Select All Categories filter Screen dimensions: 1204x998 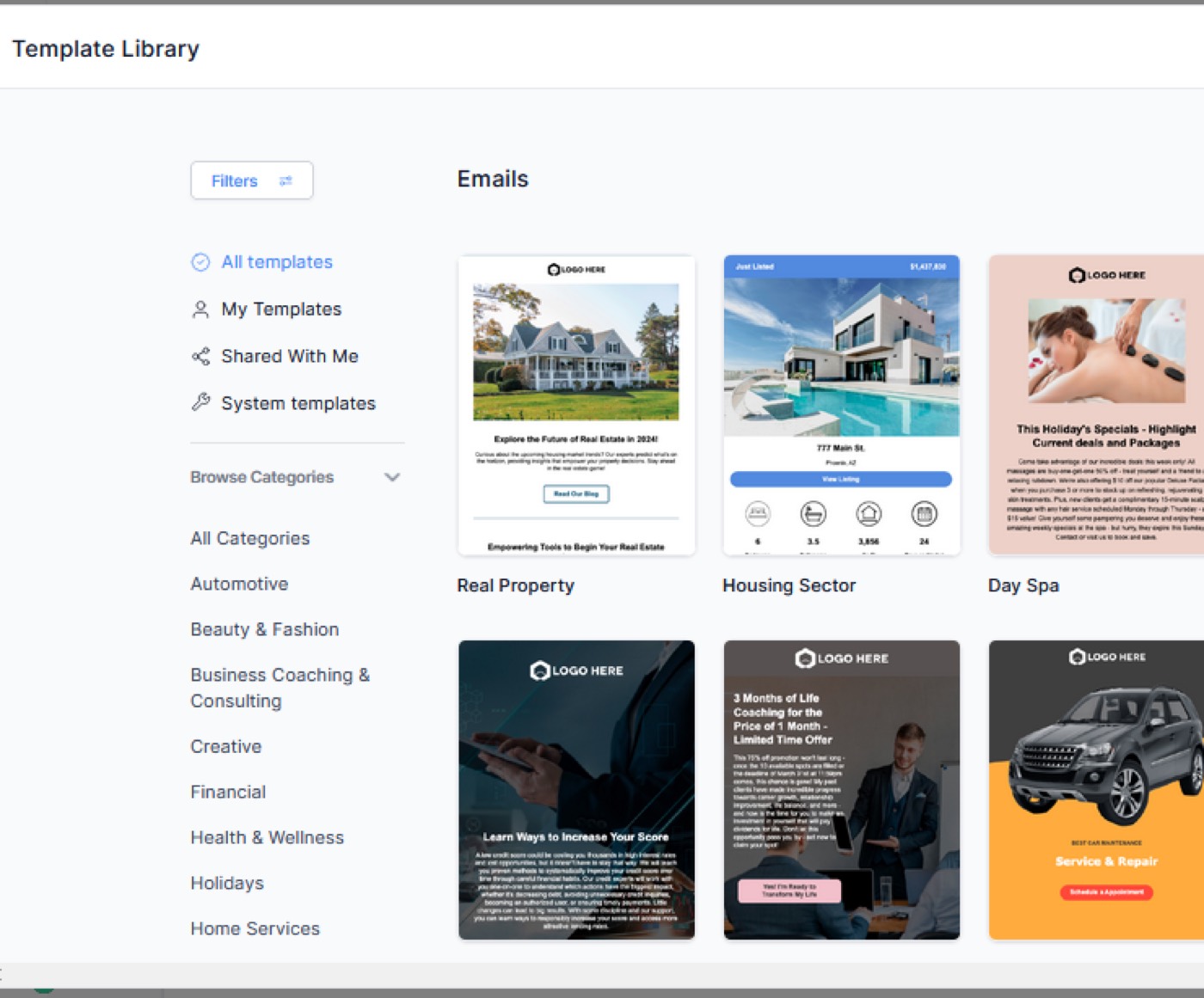(x=250, y=538)
